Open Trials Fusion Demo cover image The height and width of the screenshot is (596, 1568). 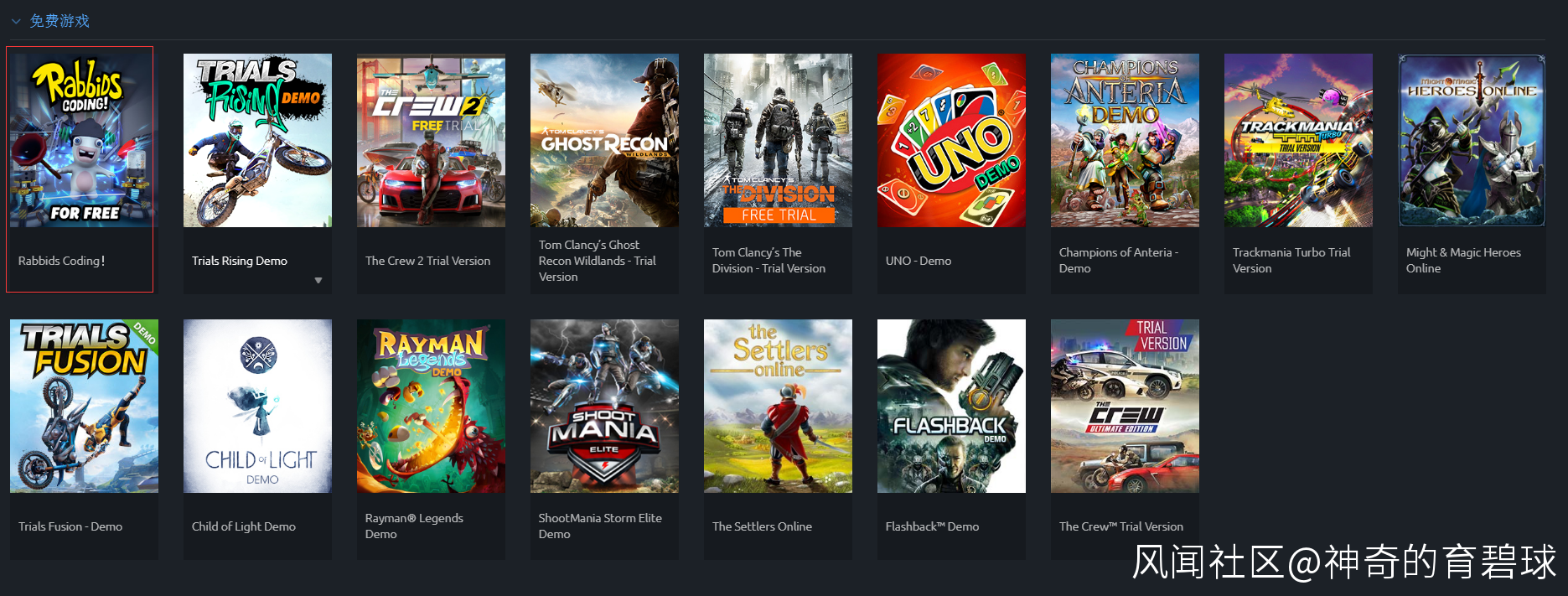pyautogui.click(x=84, y=406)
